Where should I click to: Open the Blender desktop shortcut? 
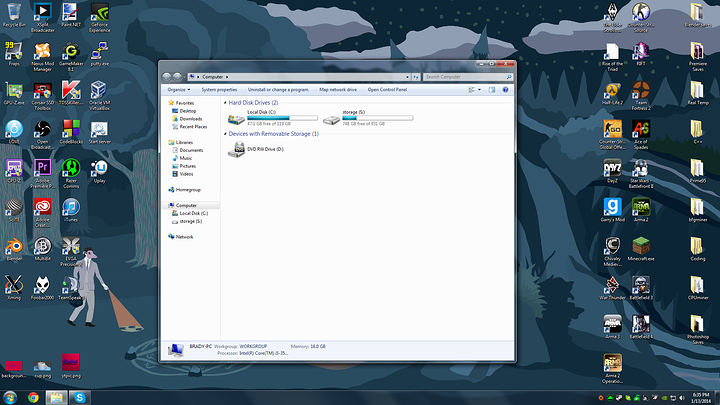[14, 246]
